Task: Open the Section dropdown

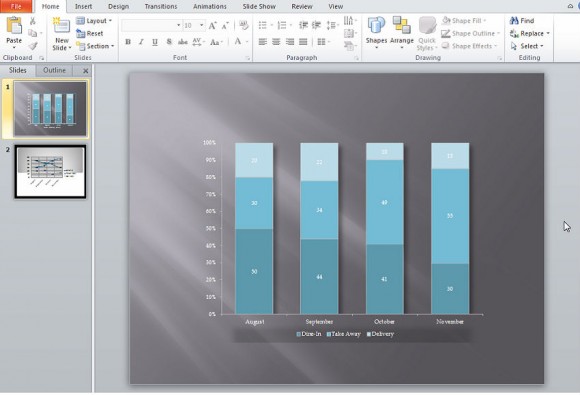Action: coord(95,46)
